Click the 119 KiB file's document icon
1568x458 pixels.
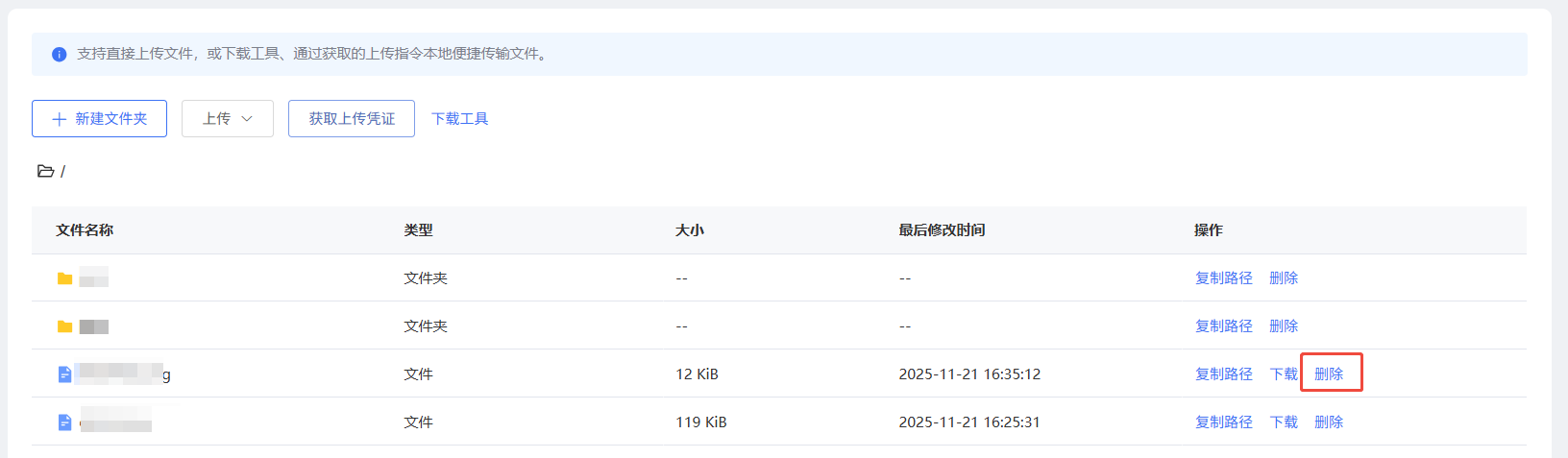pyautogui.click(x=65, y=422)
